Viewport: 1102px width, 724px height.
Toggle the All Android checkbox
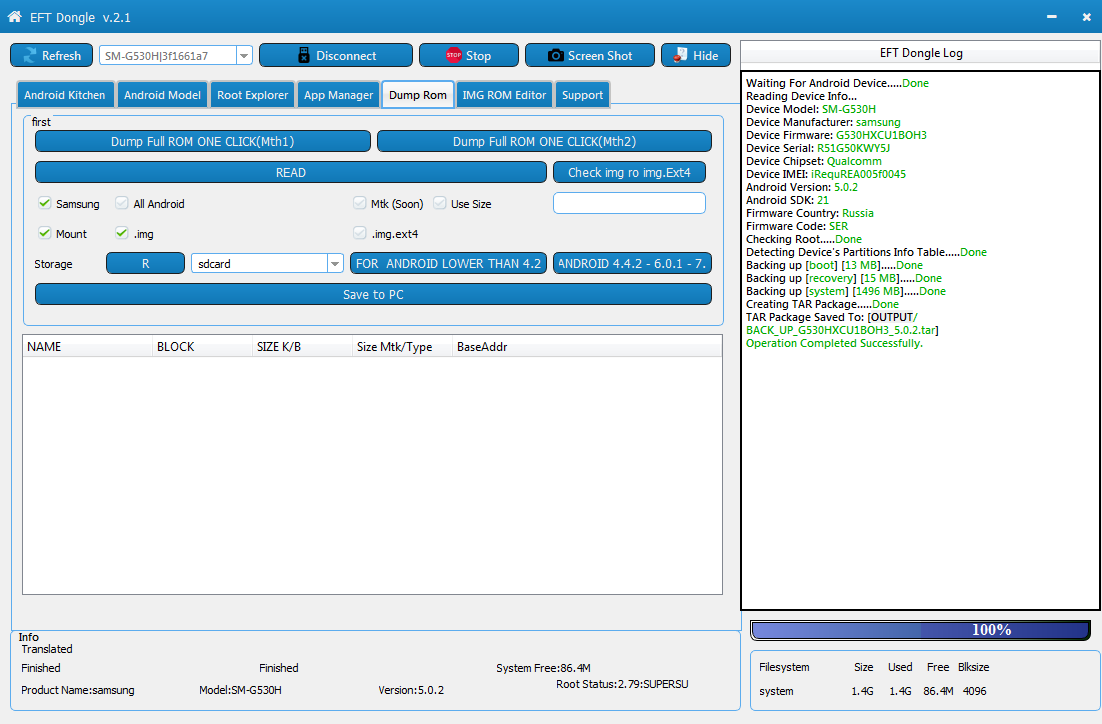tap(122, 203)
